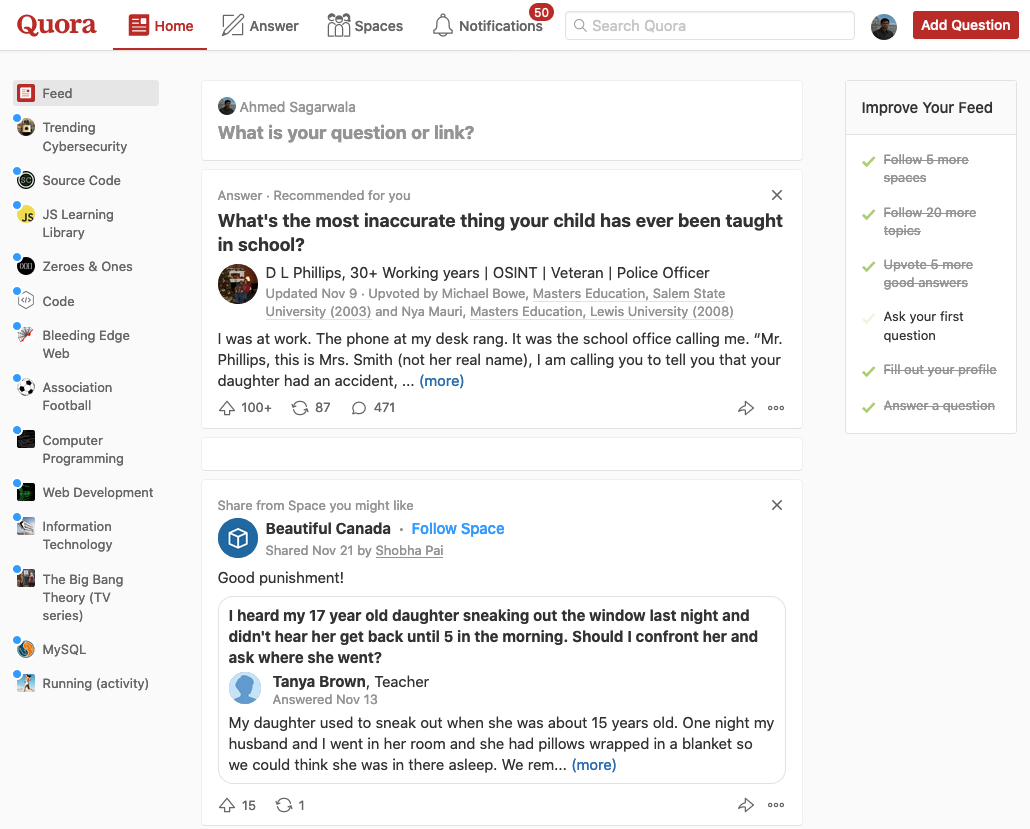
Task: Click the notification bell icon
Action: (443, 26)
